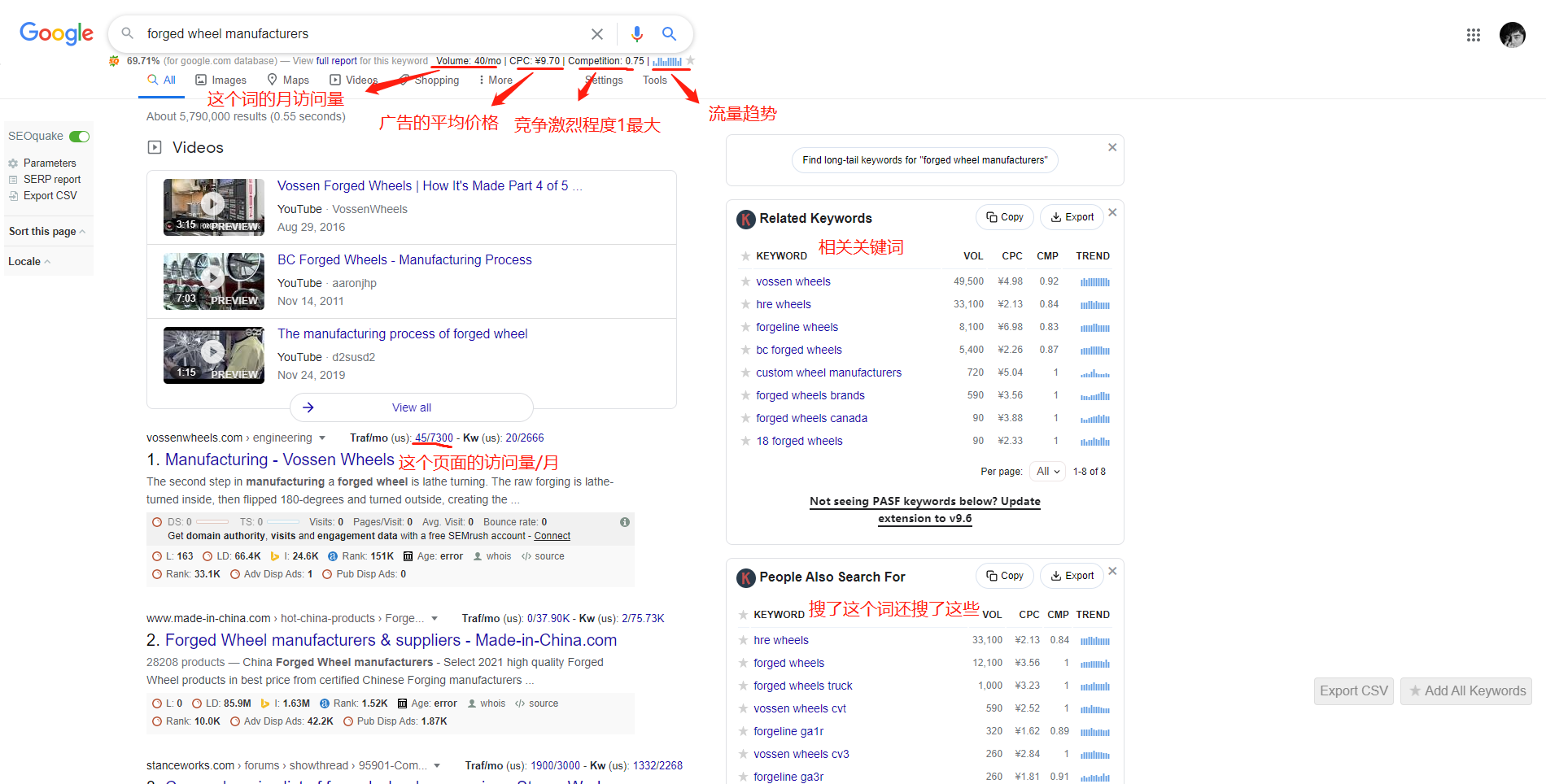Start voice search with microphone icon

[x=637, y=34]
